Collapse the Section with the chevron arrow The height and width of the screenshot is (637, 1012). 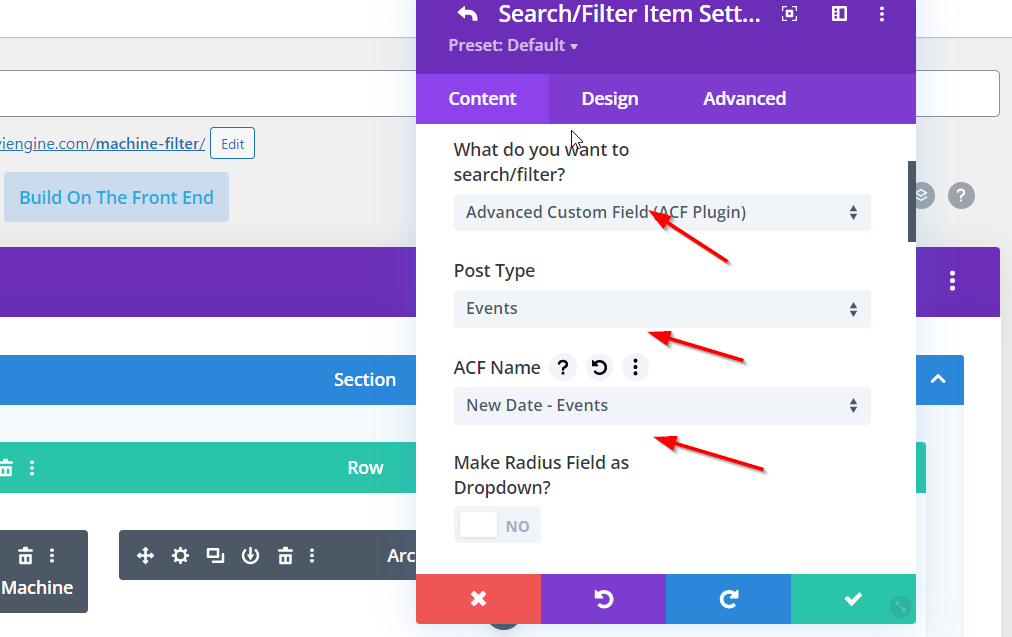[938, 379]
